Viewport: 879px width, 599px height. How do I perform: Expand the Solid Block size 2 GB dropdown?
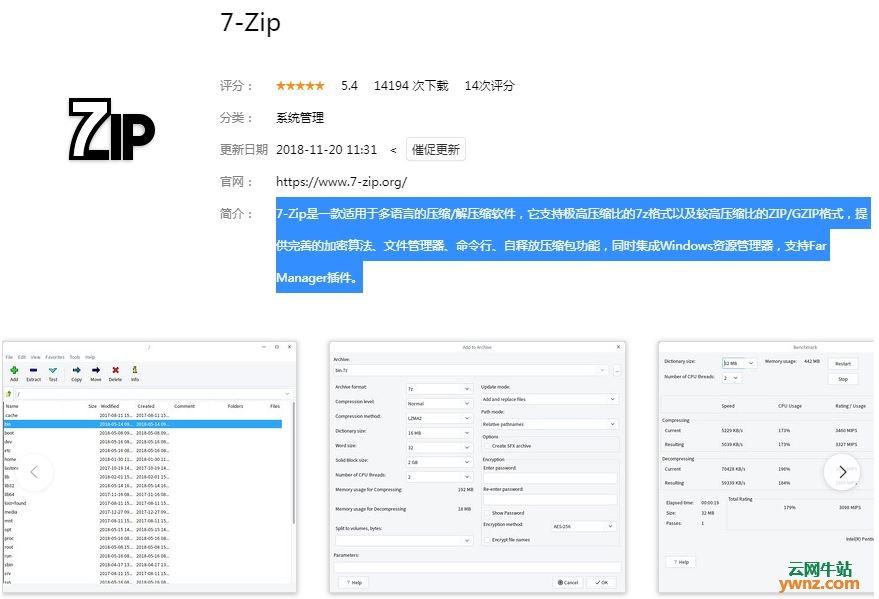point(439,462)
